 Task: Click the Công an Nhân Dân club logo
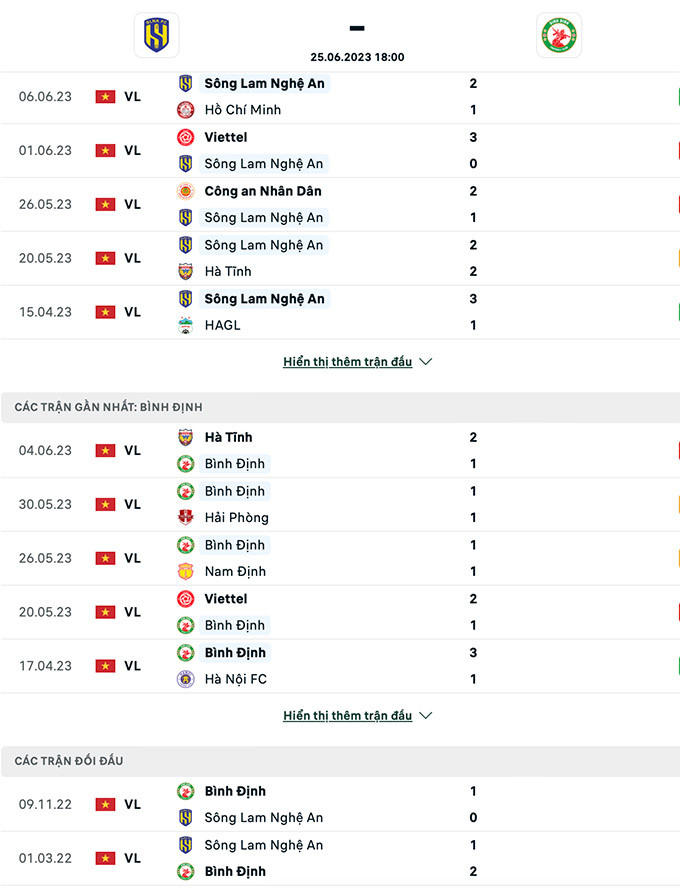click(185, 191)
